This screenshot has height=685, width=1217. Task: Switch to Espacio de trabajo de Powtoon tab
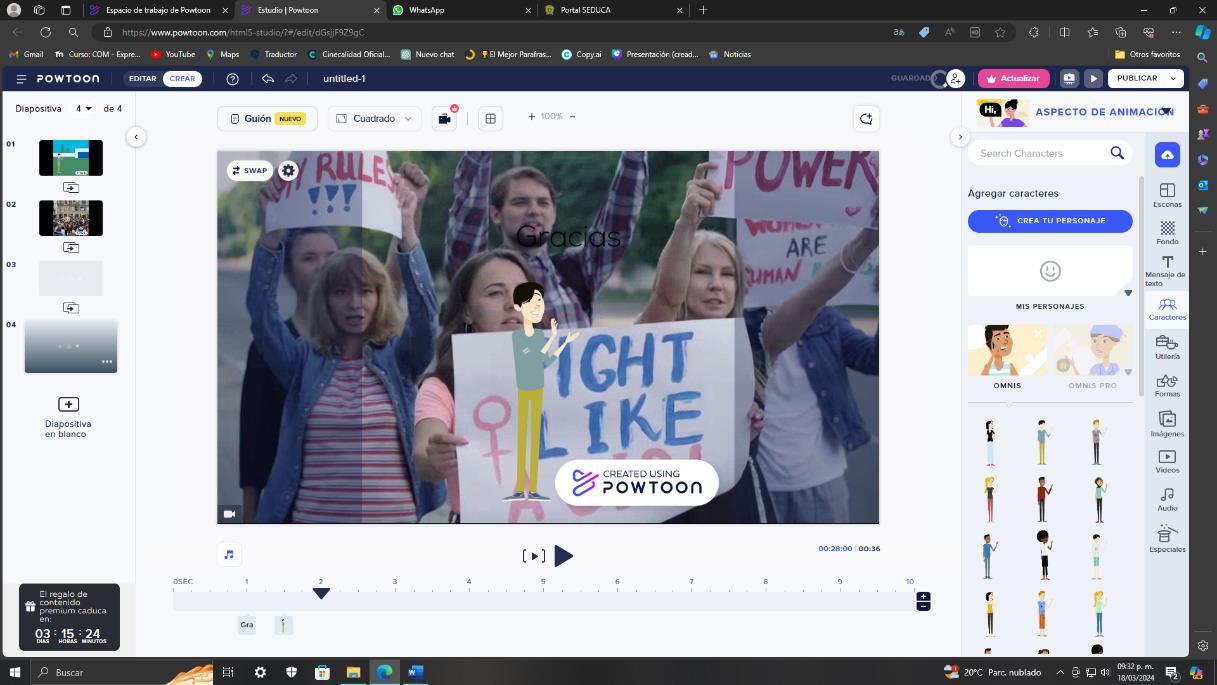click(x=158, y=10)
